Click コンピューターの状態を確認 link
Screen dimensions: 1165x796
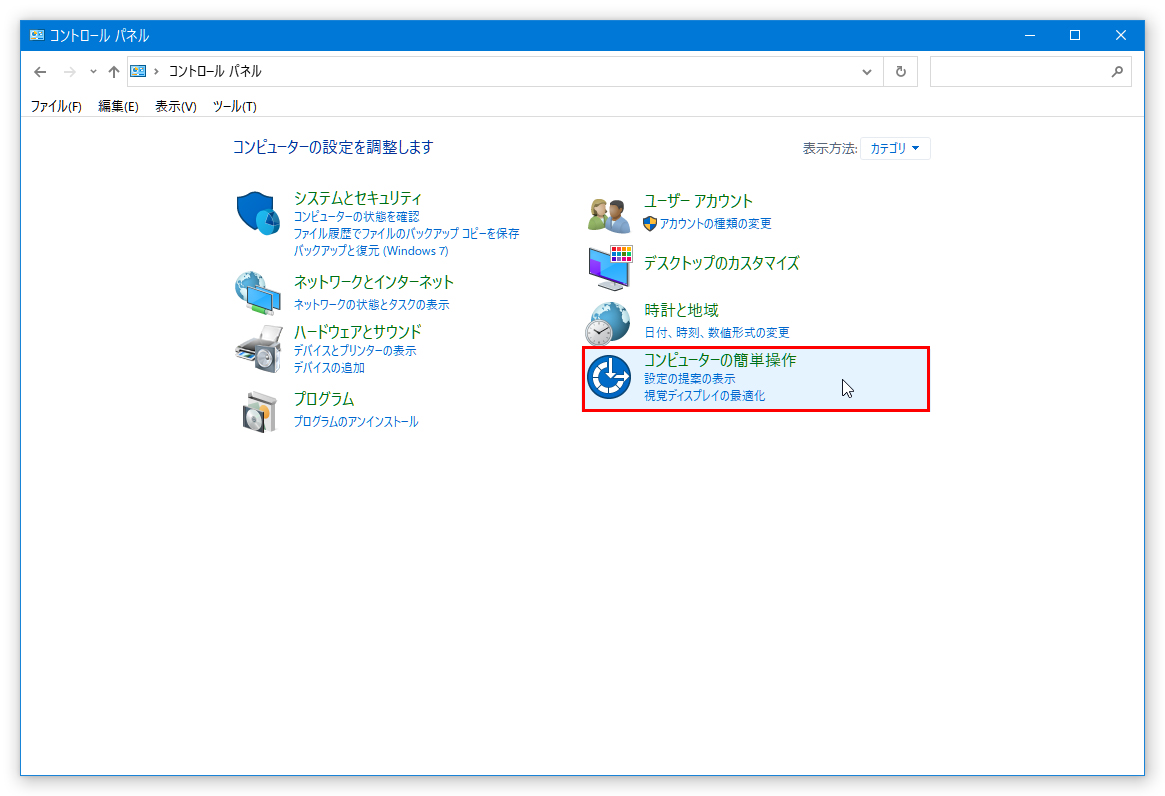coord(357,217)
